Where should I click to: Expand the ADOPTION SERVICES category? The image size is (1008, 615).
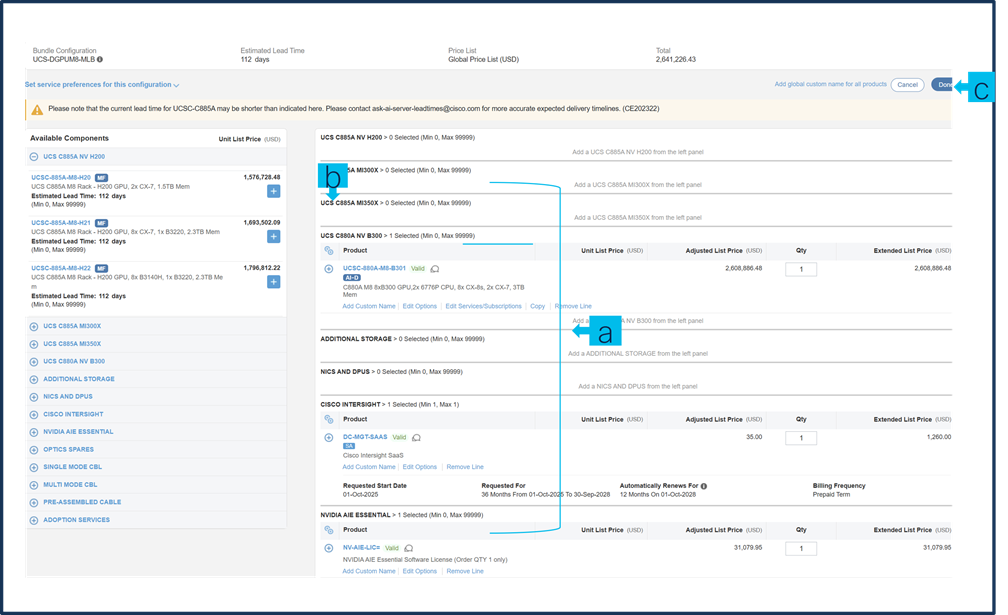coord(34,521)
